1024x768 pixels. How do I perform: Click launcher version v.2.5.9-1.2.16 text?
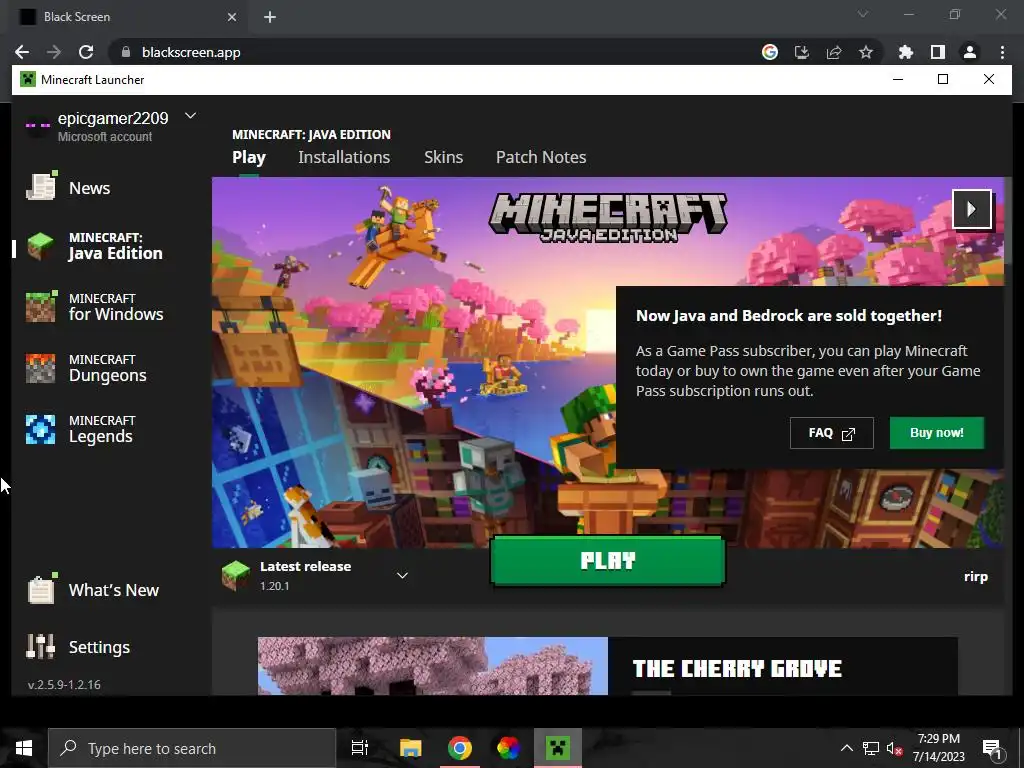tap(64, 684)
